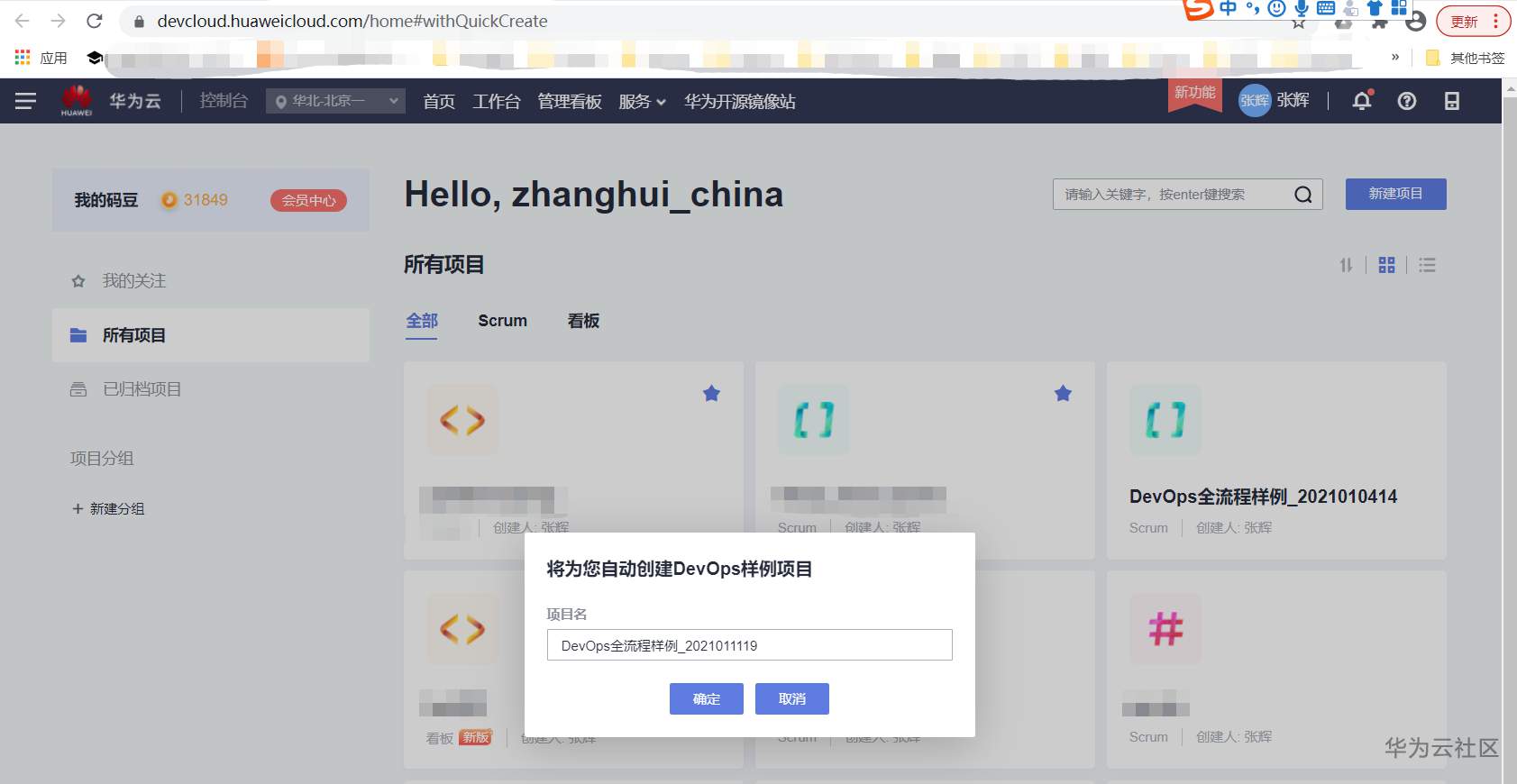Viewport: 1517px width, 784px height.
Task: Click the browser reload icon
Action: click(95, 21)
